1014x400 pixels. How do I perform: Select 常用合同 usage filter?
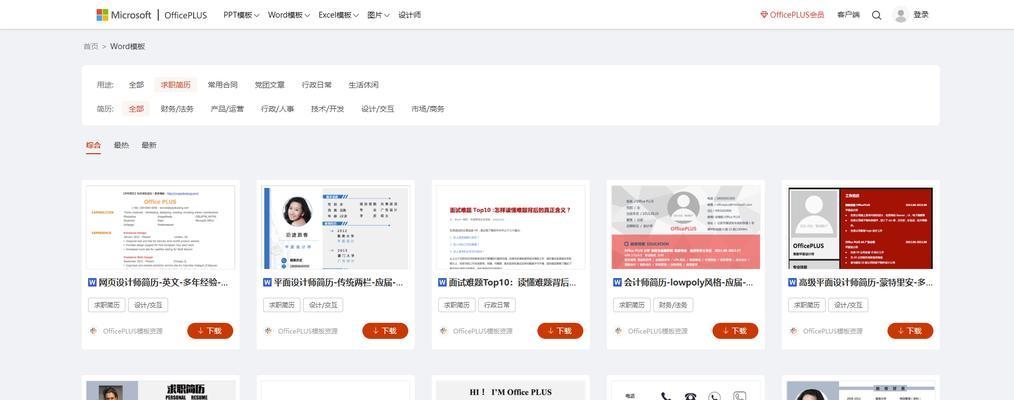tap(222, 85)
